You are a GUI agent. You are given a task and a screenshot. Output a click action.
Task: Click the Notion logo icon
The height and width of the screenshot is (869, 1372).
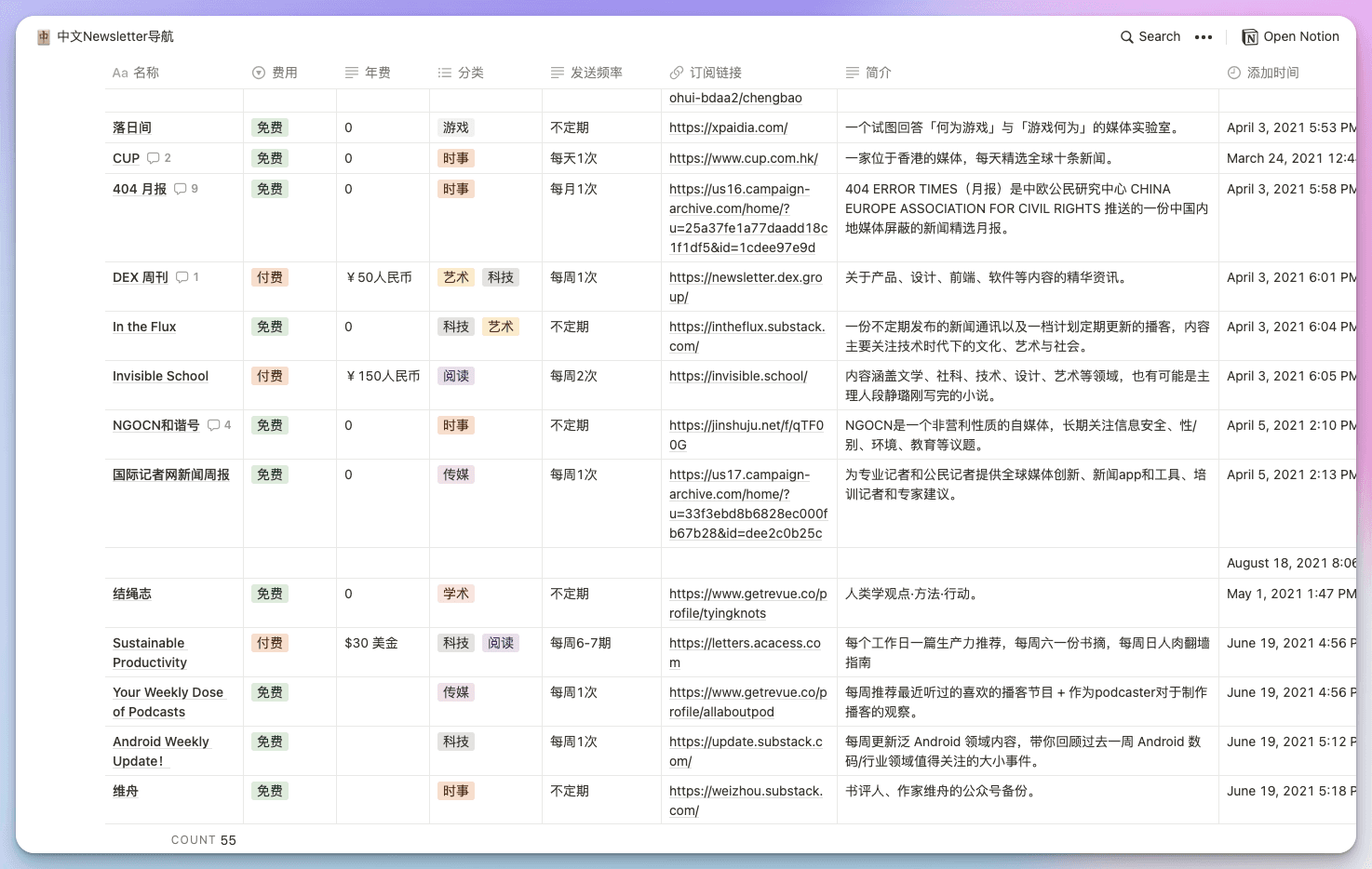(1250, 36)
